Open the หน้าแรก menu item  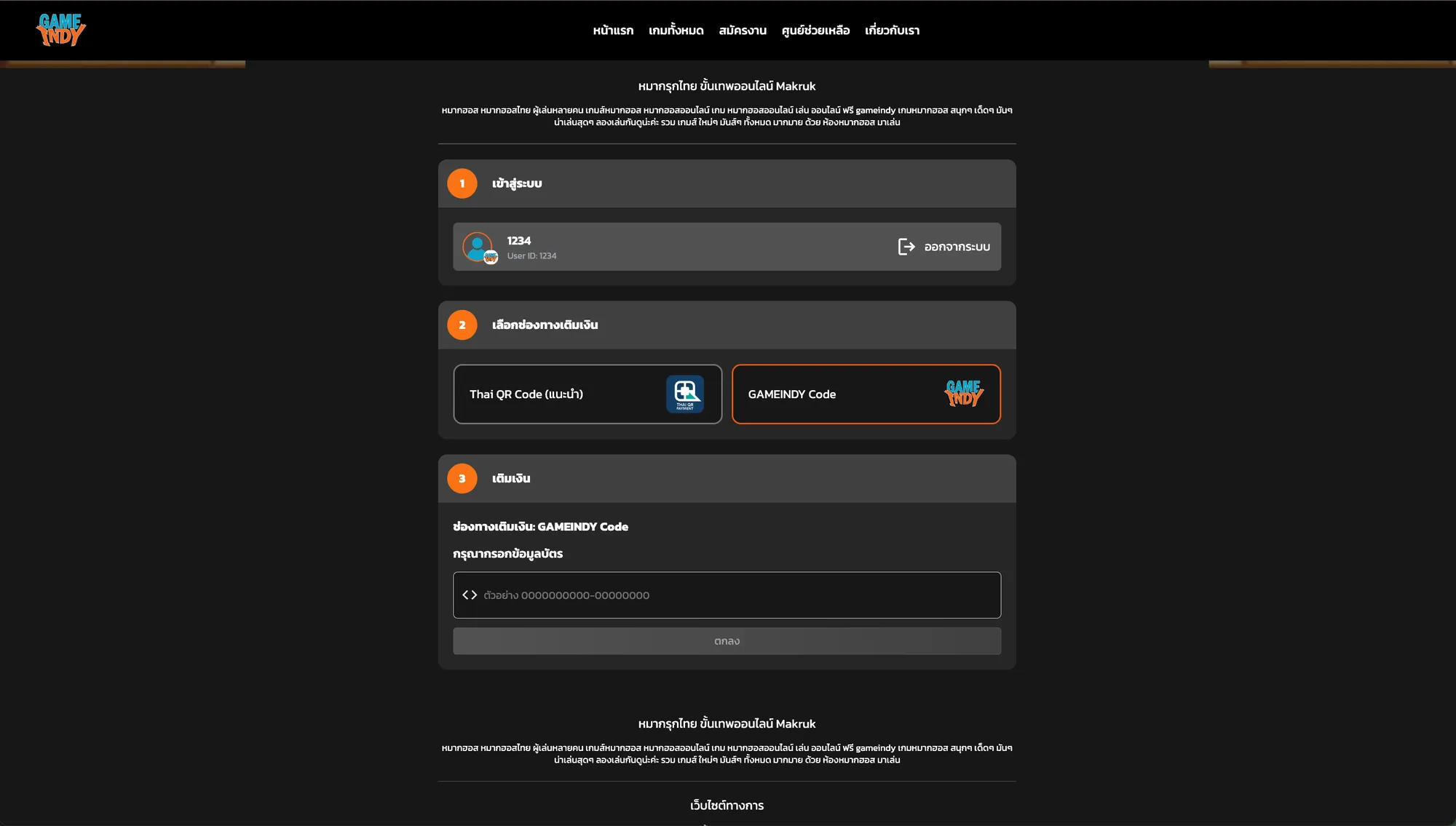(613, 31)
